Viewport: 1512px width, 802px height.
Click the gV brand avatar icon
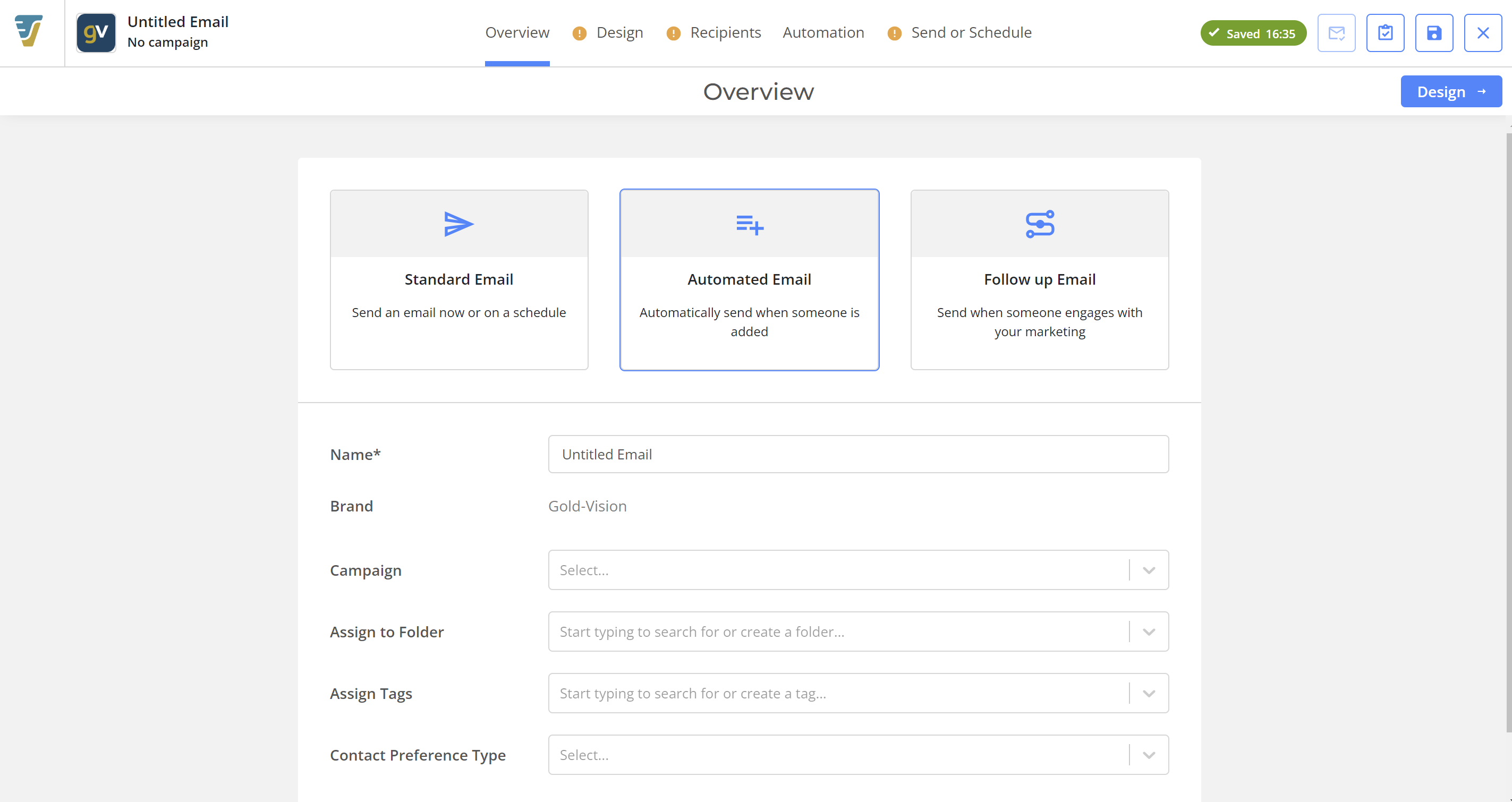(96, 33)
